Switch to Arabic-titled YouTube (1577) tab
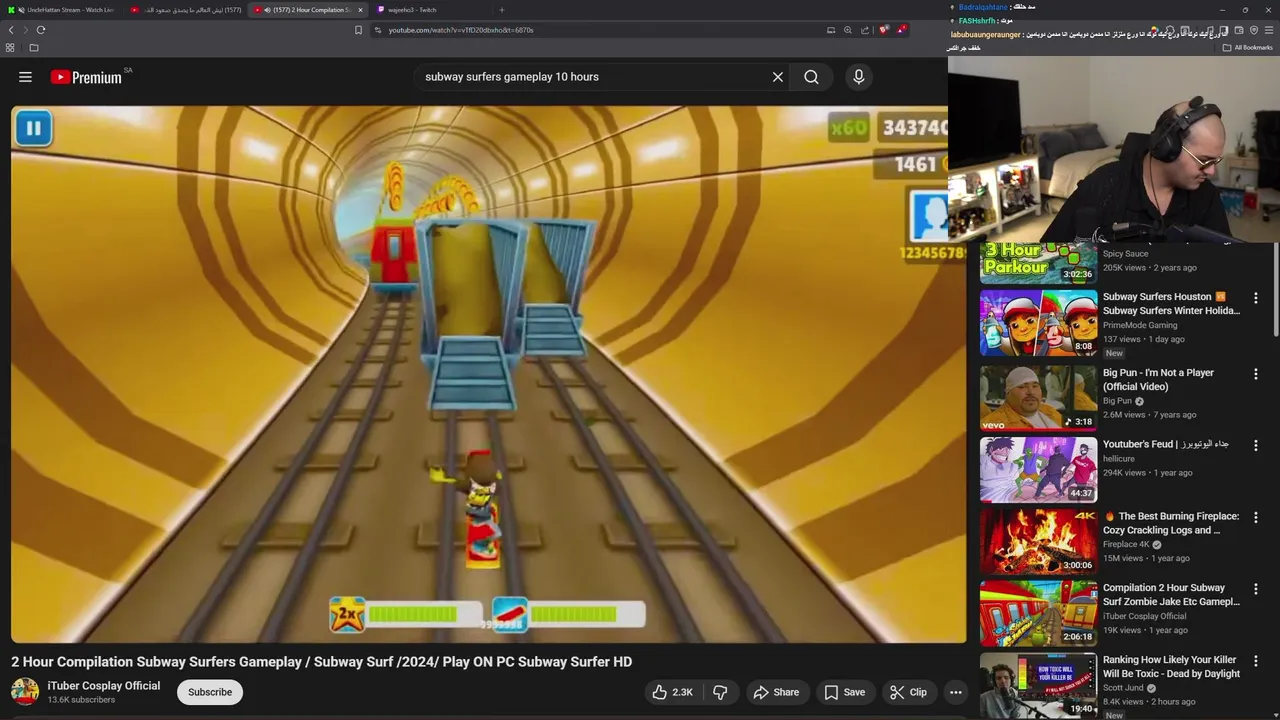This screenshot has width=1280, height=720. coord(186,10)
